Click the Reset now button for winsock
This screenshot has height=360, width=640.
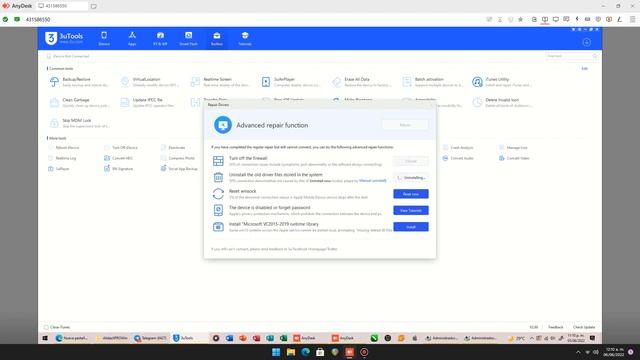coord(411,194)
